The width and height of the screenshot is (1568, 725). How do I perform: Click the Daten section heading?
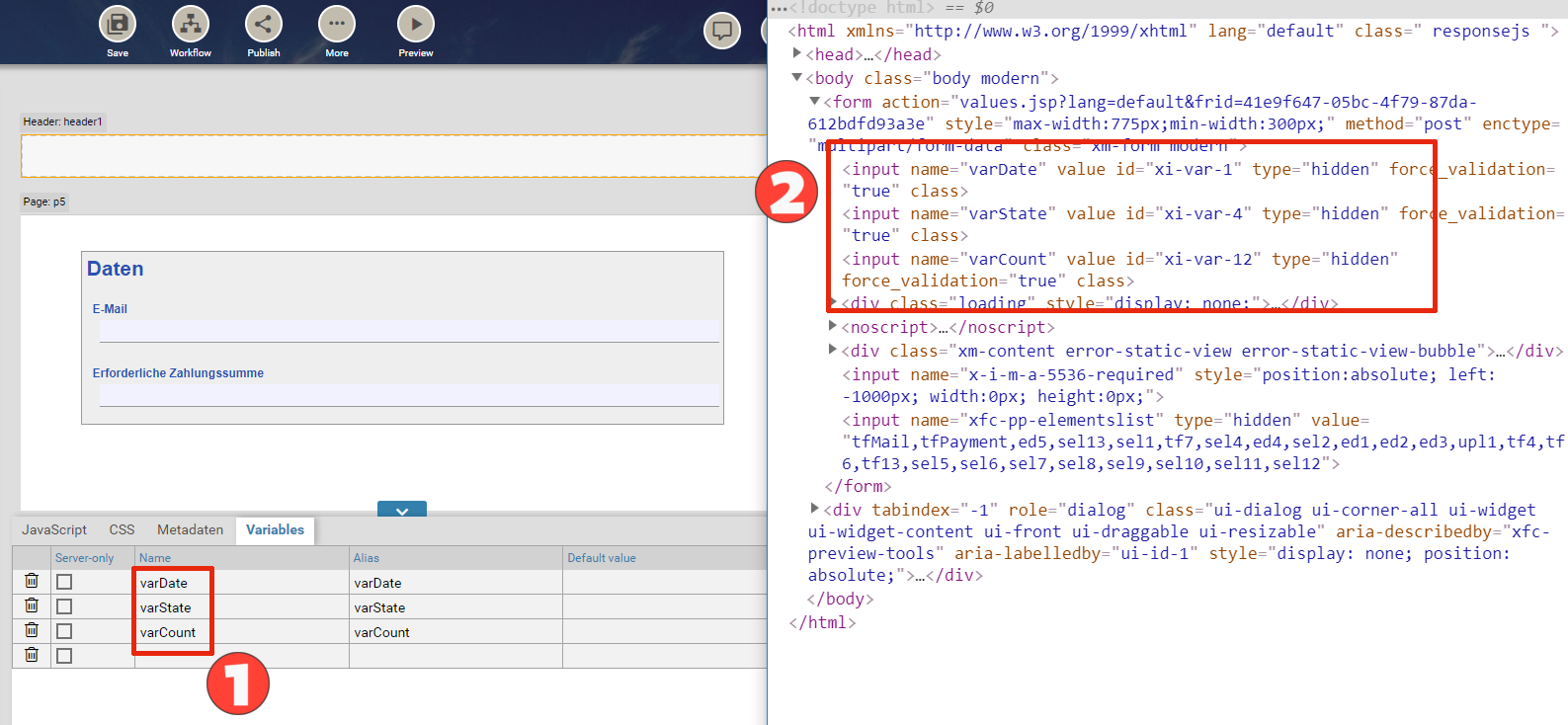[x=115, y=269]
